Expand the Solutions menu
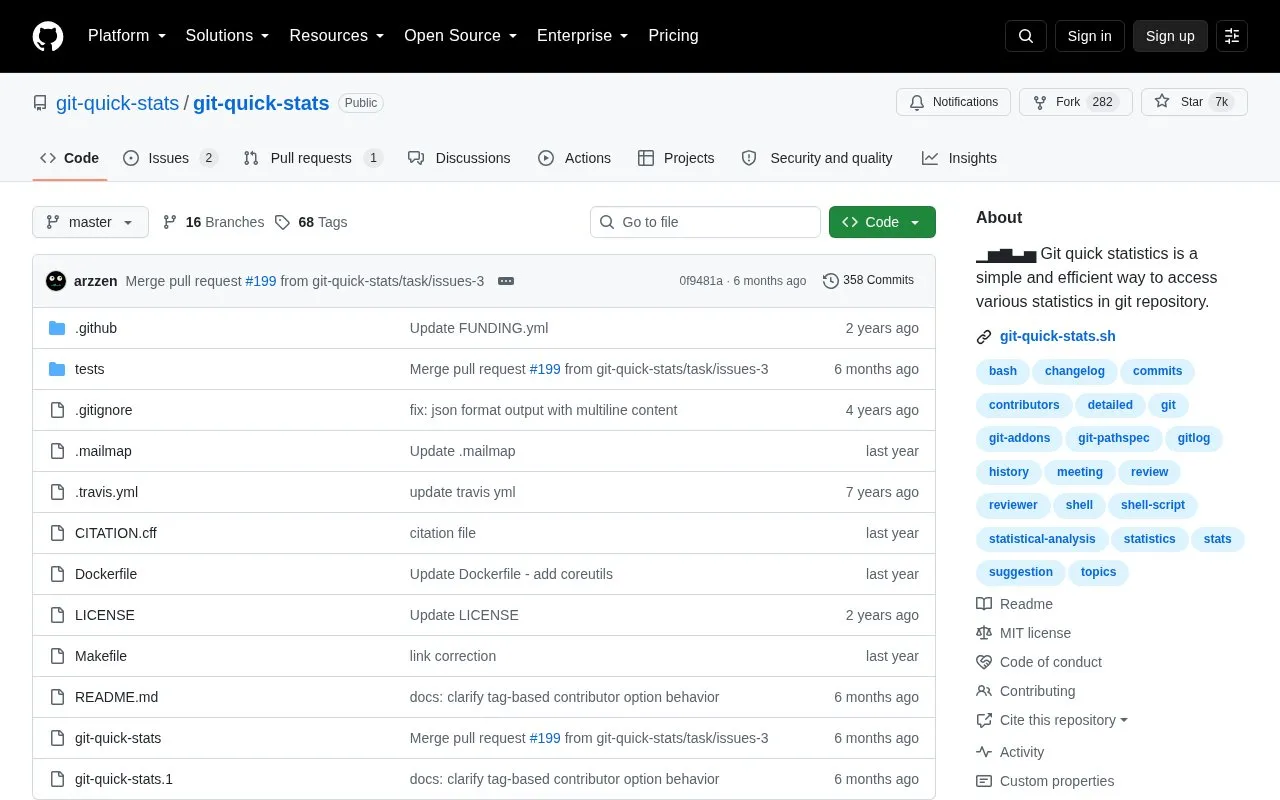The image size is (1280, 800). (x=228, y=36)
